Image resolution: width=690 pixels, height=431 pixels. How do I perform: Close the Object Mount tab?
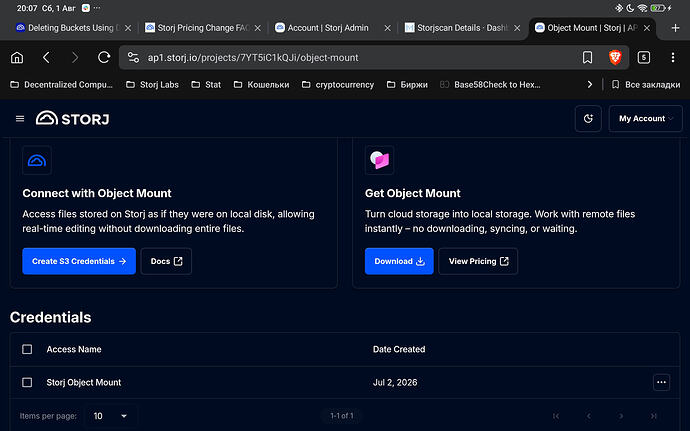tap(647, 28)
